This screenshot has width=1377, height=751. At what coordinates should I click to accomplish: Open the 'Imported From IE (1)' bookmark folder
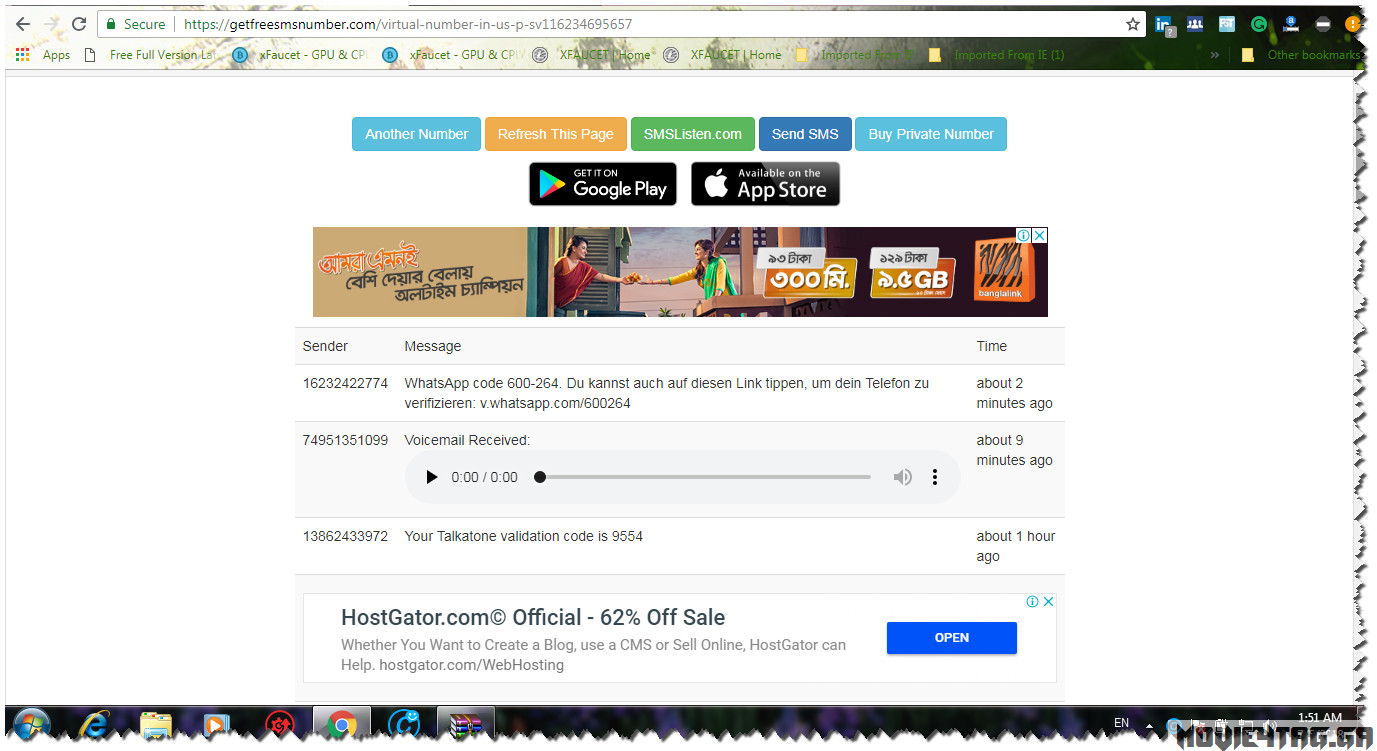click(x=997, y=55)
